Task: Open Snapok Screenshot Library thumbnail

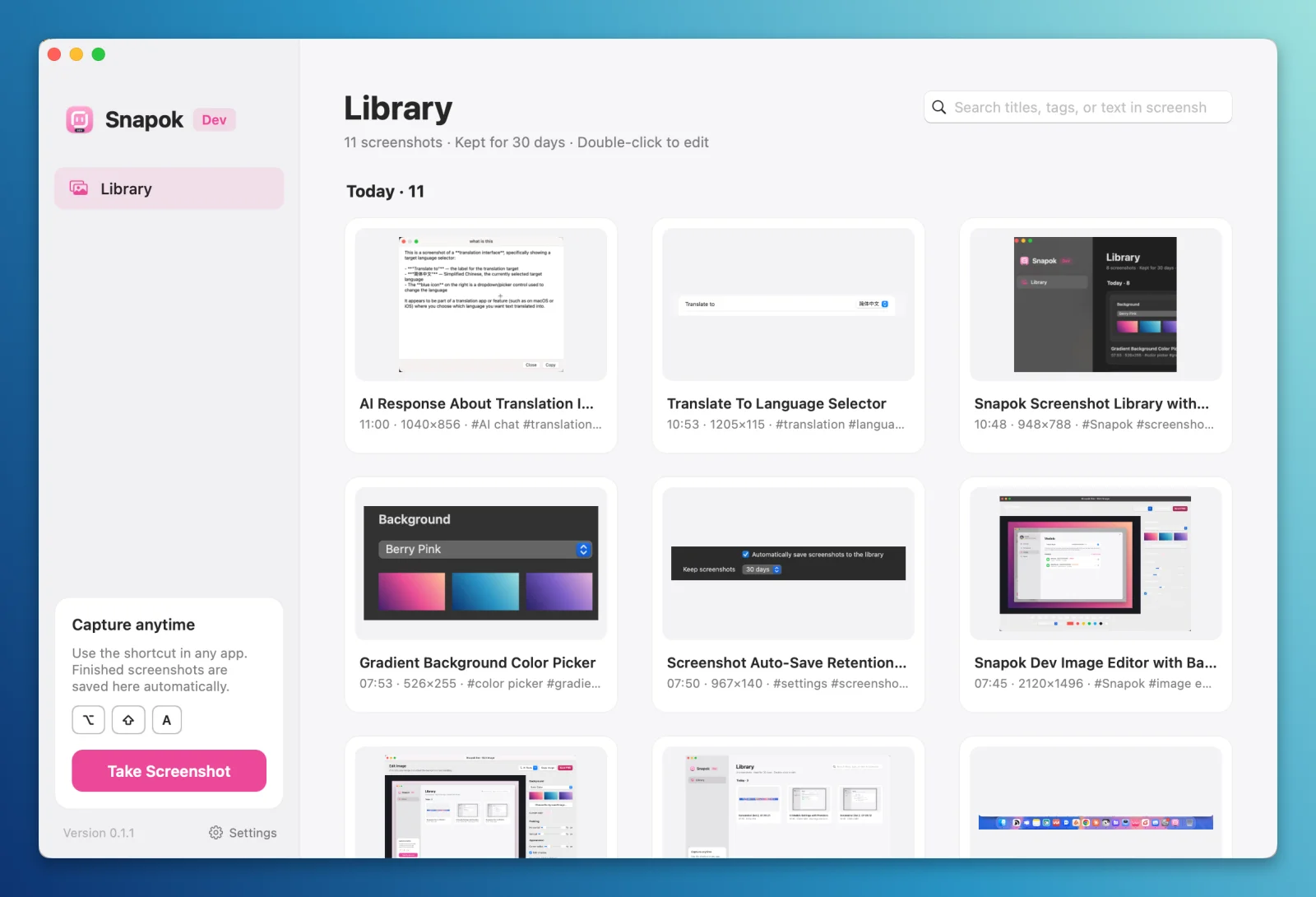Action: (1096, 304)
